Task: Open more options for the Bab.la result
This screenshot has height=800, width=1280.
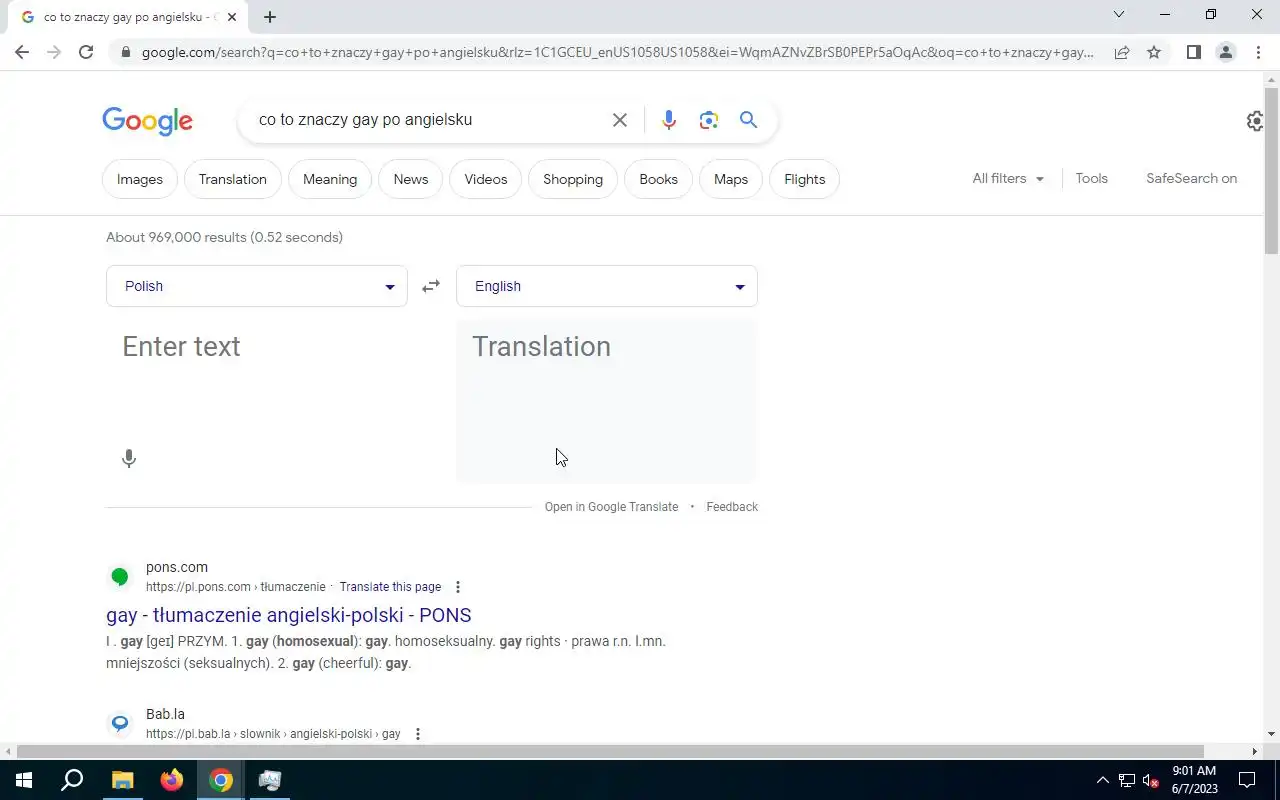Action: coord(418,734)
